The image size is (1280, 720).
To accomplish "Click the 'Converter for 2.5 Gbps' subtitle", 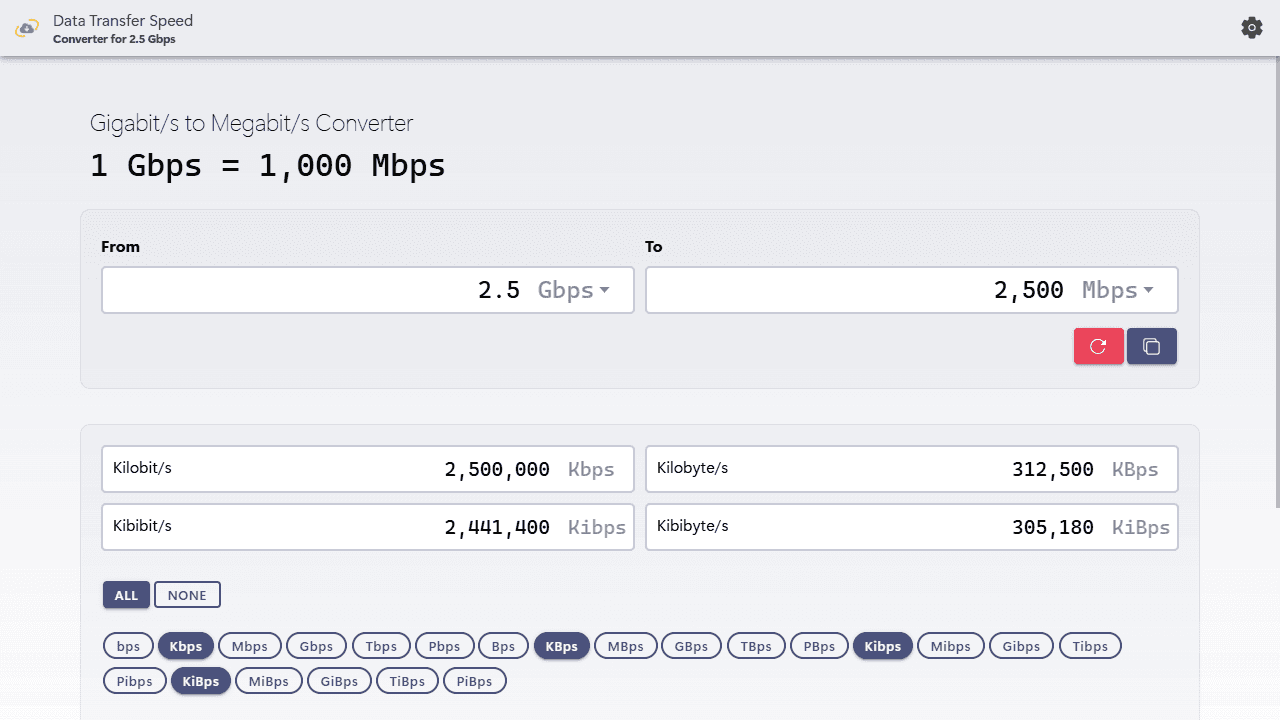I will (114, 40).
